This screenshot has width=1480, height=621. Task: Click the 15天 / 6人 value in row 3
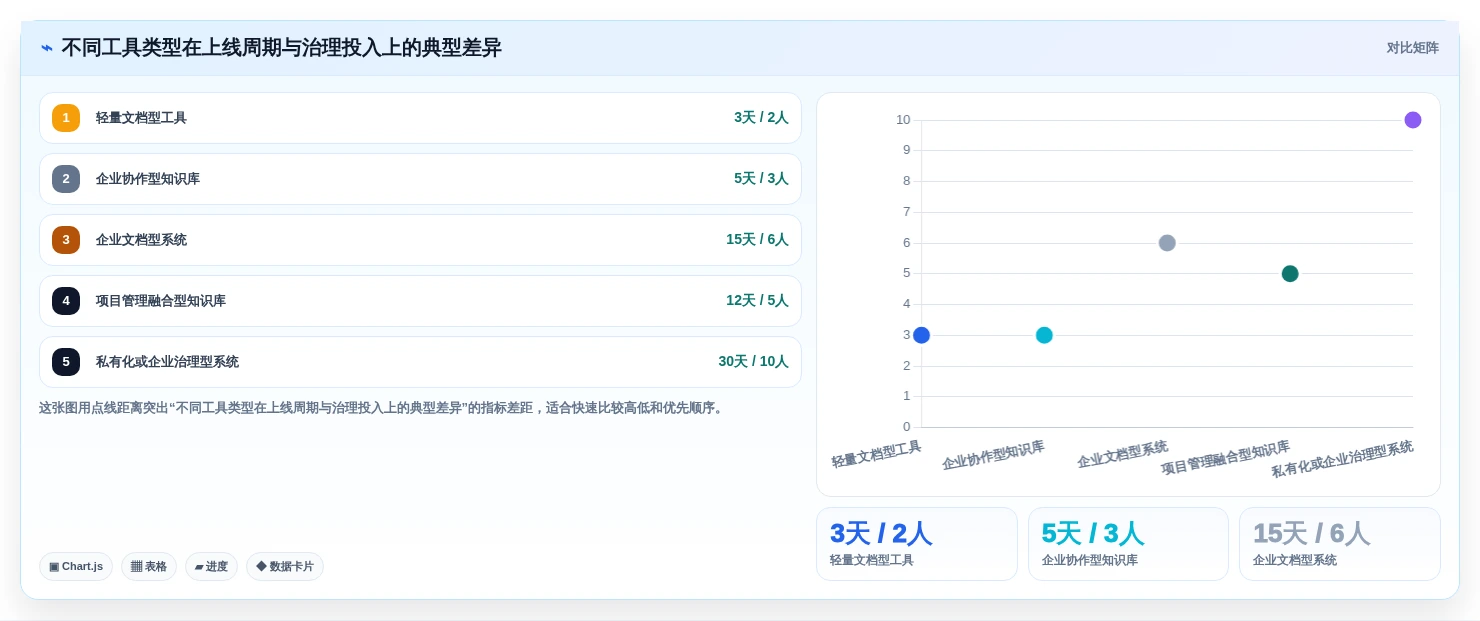[757, 240]
